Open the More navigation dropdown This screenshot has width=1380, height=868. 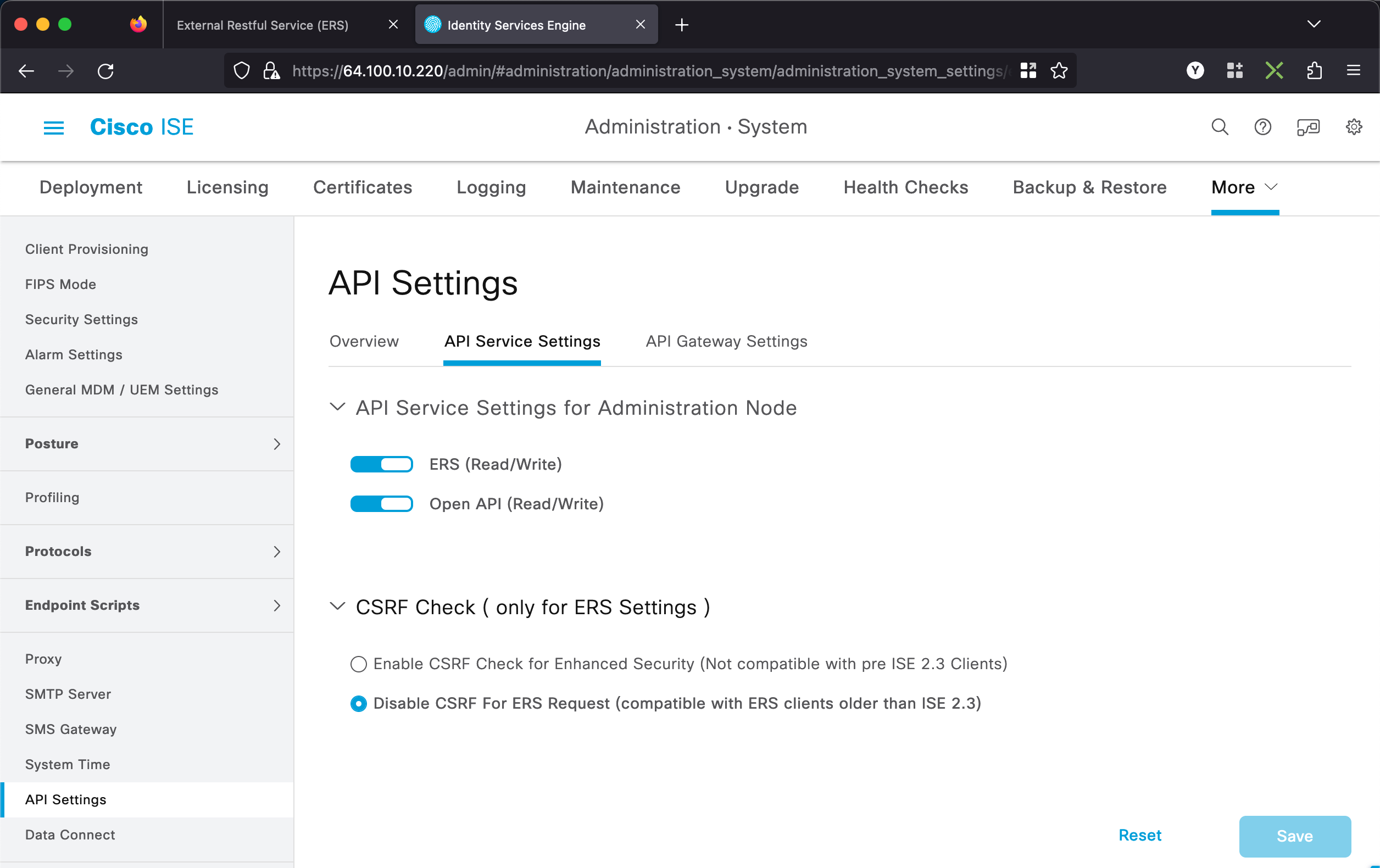point(1244,187)
